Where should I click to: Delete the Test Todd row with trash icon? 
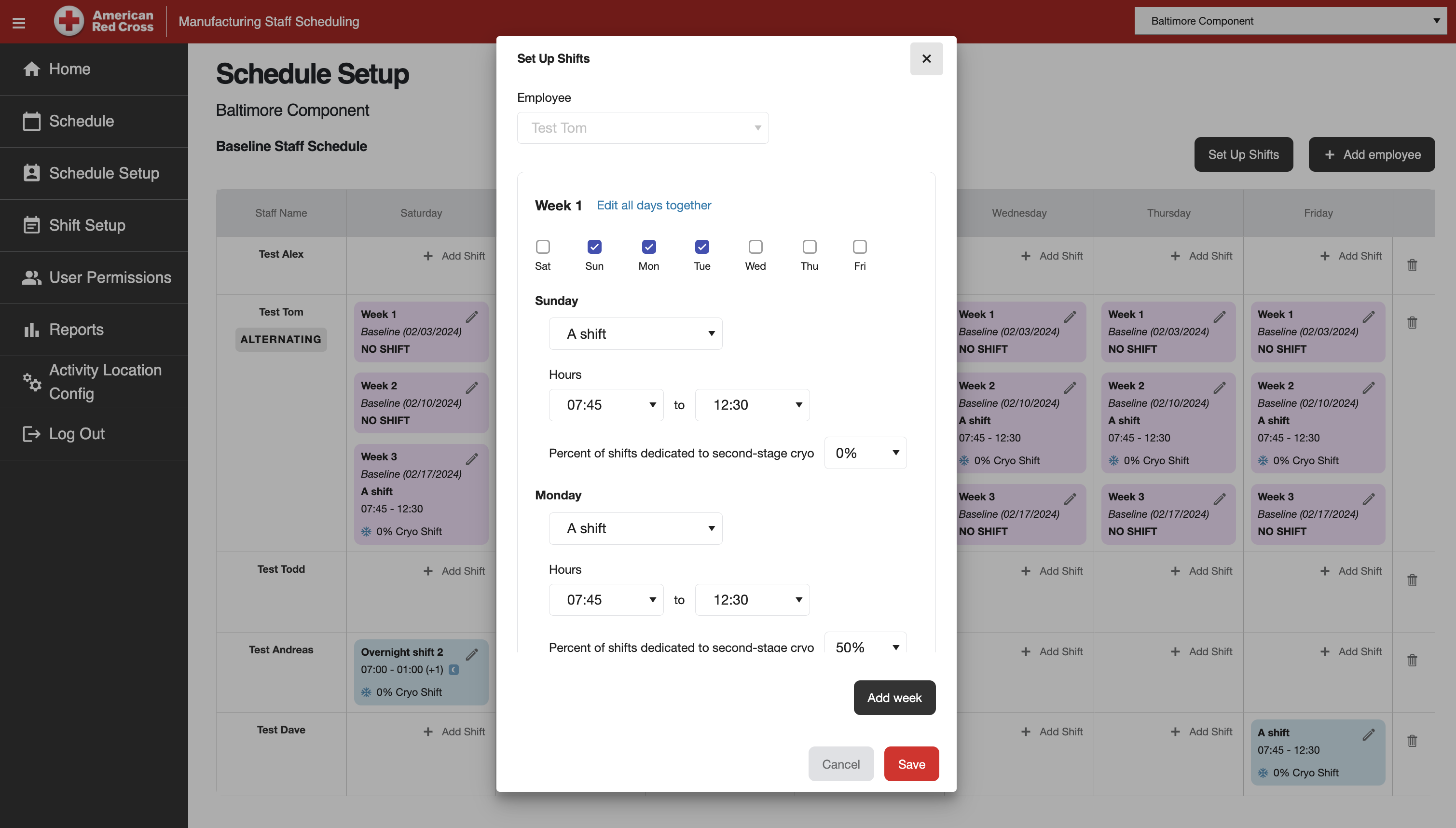pos(1412,580)
